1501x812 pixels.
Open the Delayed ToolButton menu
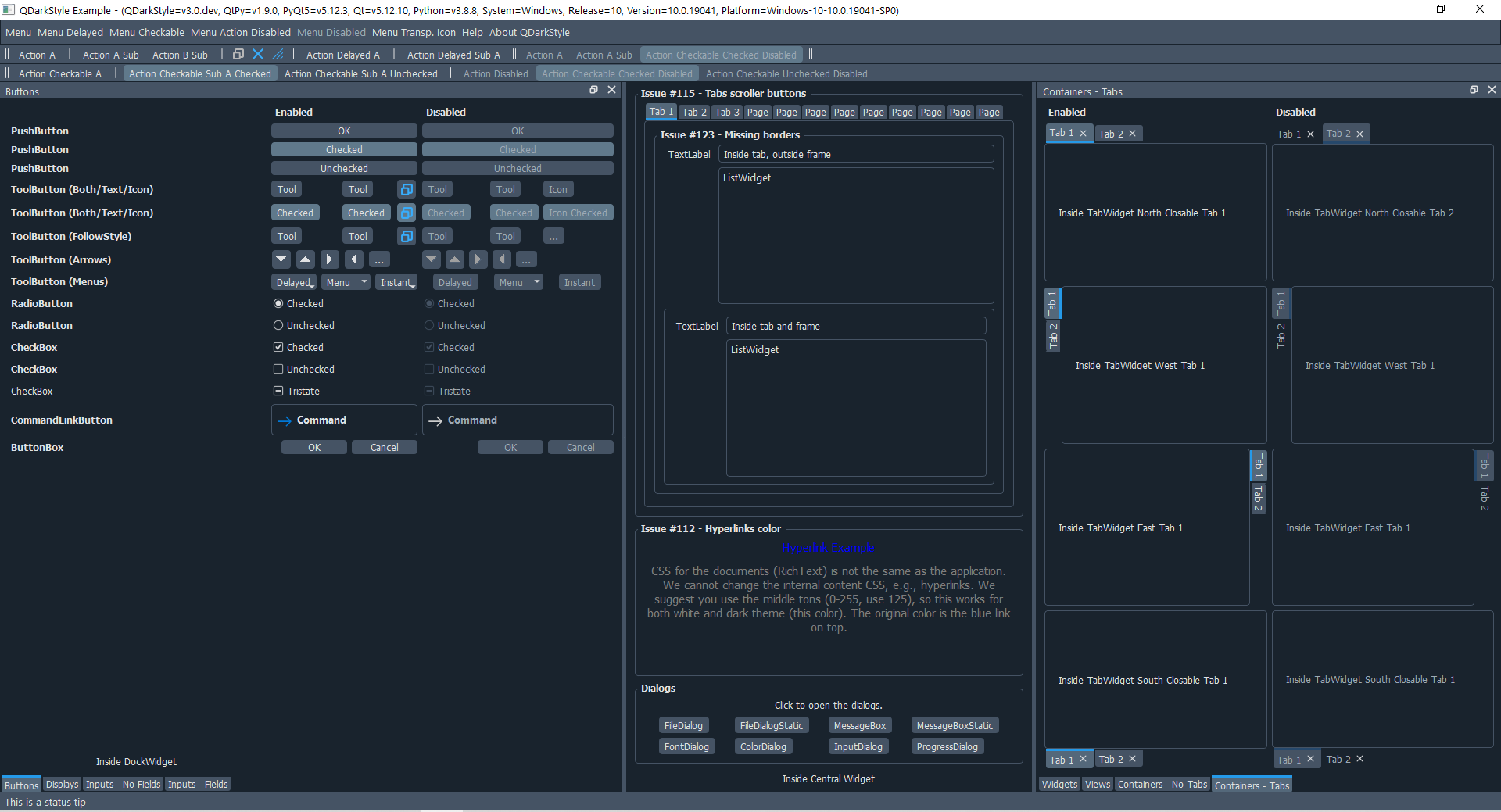[x=293, y=281]
